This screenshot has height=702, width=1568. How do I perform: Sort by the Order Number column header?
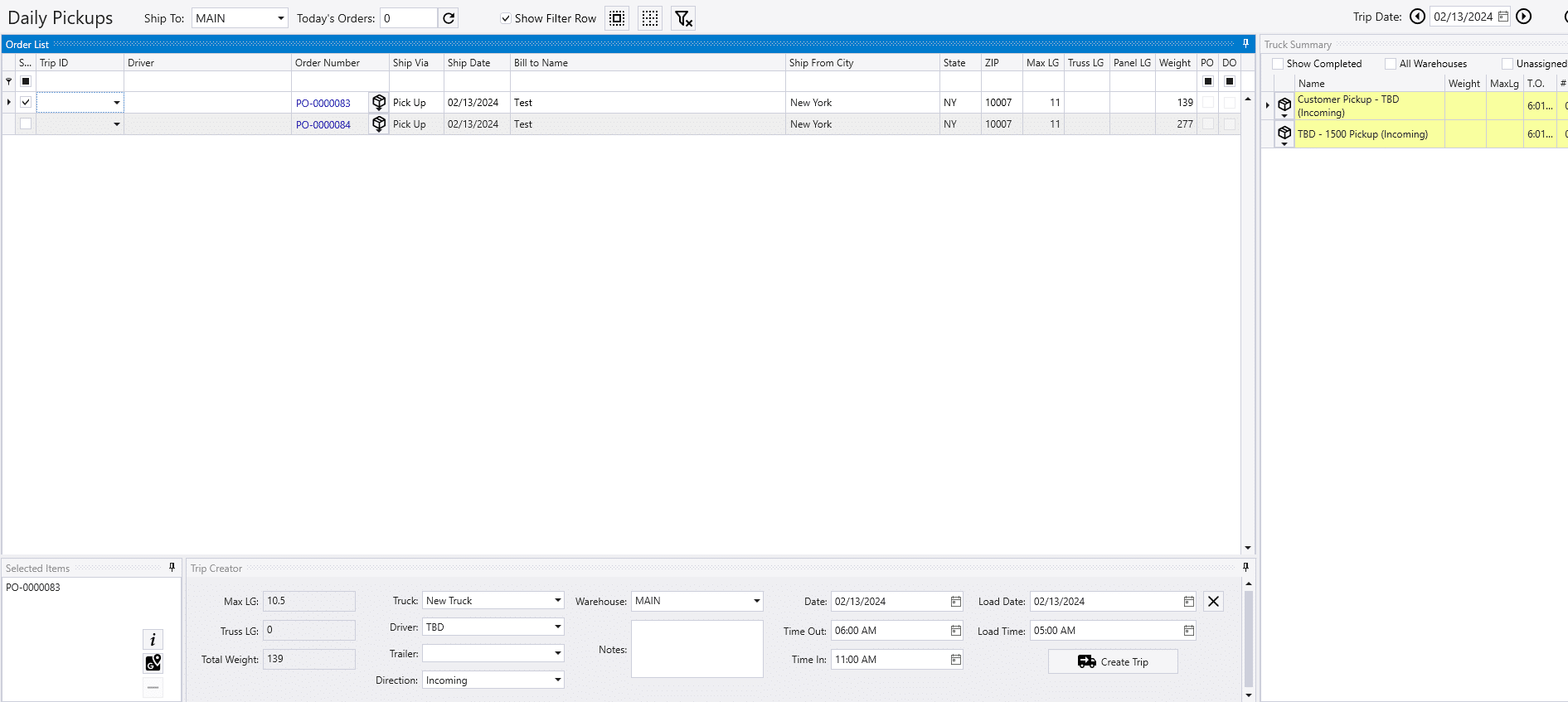point(328,63)
